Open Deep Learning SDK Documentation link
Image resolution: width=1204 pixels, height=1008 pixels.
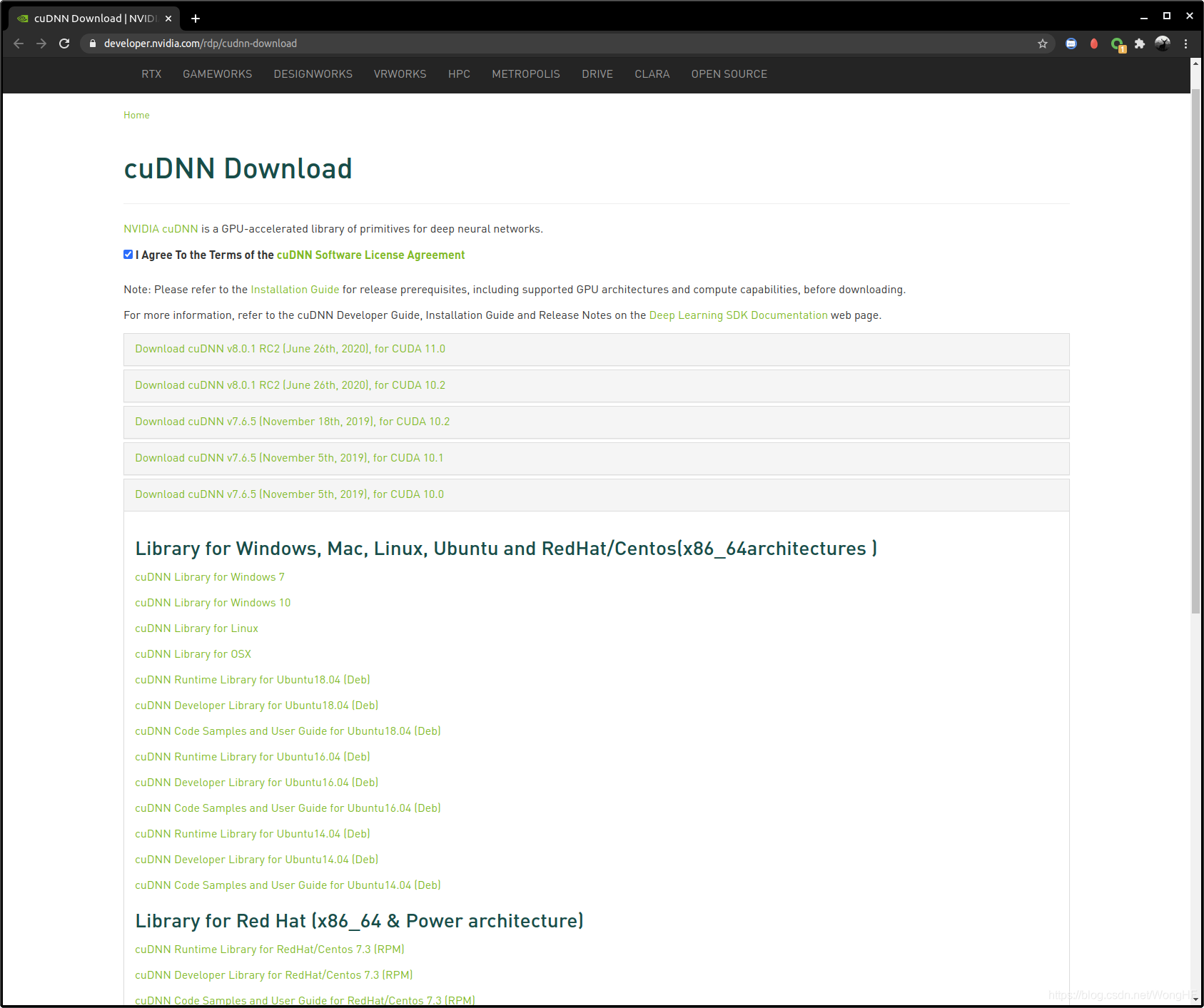739,315
